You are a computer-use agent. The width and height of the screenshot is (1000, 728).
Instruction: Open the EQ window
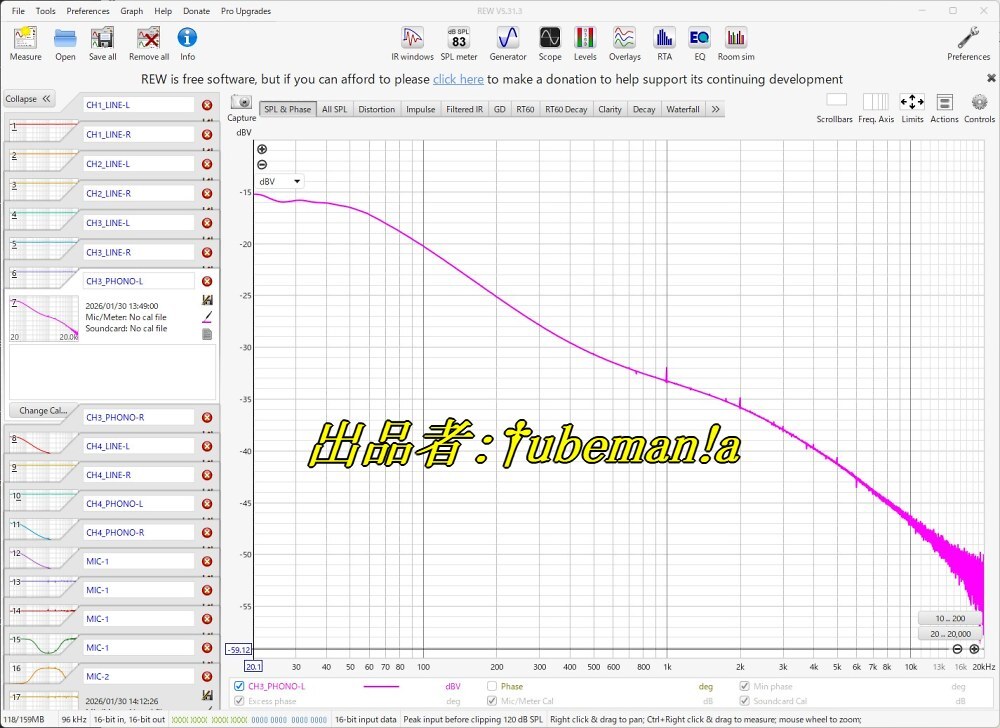700,43
